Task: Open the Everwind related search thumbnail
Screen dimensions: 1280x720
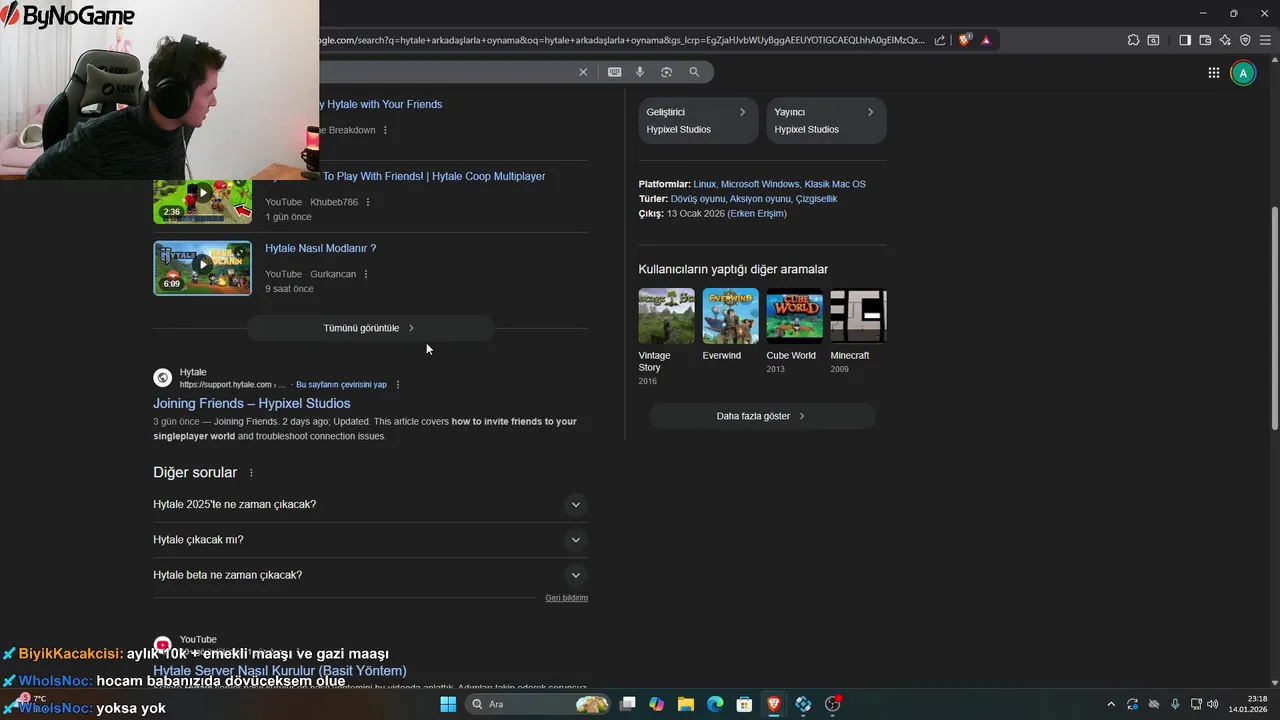Action: pos(730,316)
